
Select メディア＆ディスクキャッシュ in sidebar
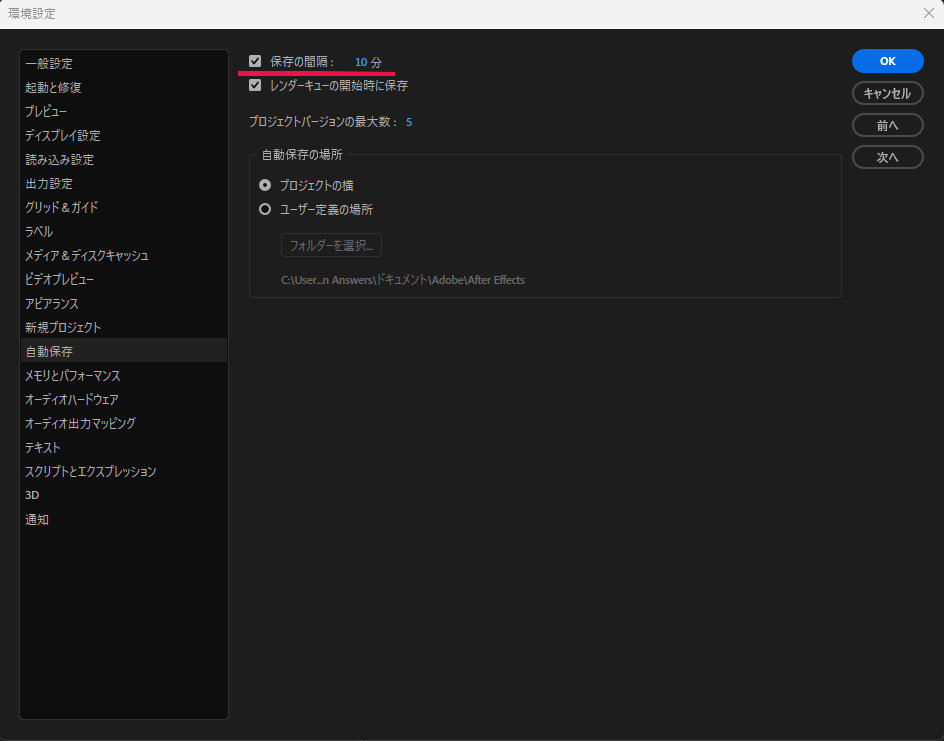(x=87, y=256)
